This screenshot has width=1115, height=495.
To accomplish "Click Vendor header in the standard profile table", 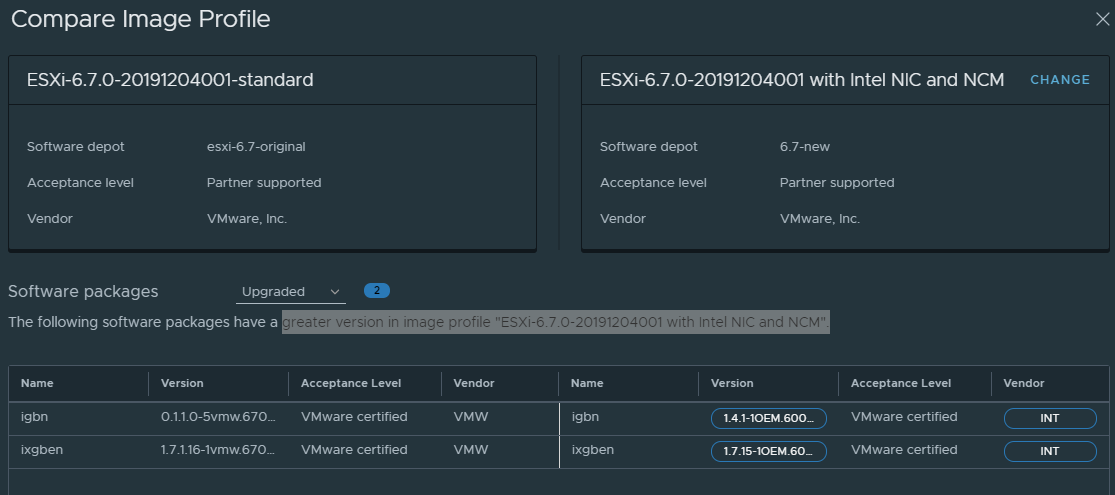I will (474, 383).
